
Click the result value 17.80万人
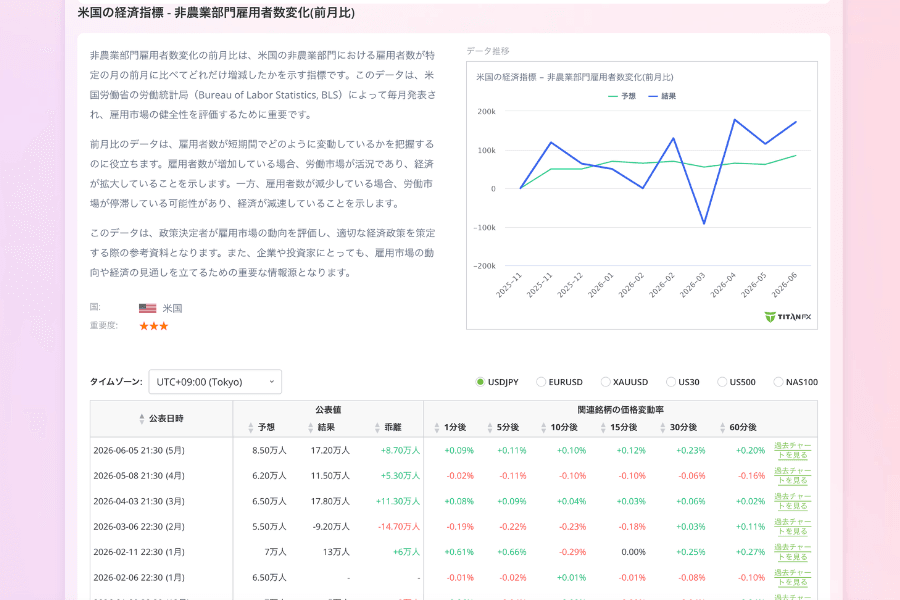(330, 501)
